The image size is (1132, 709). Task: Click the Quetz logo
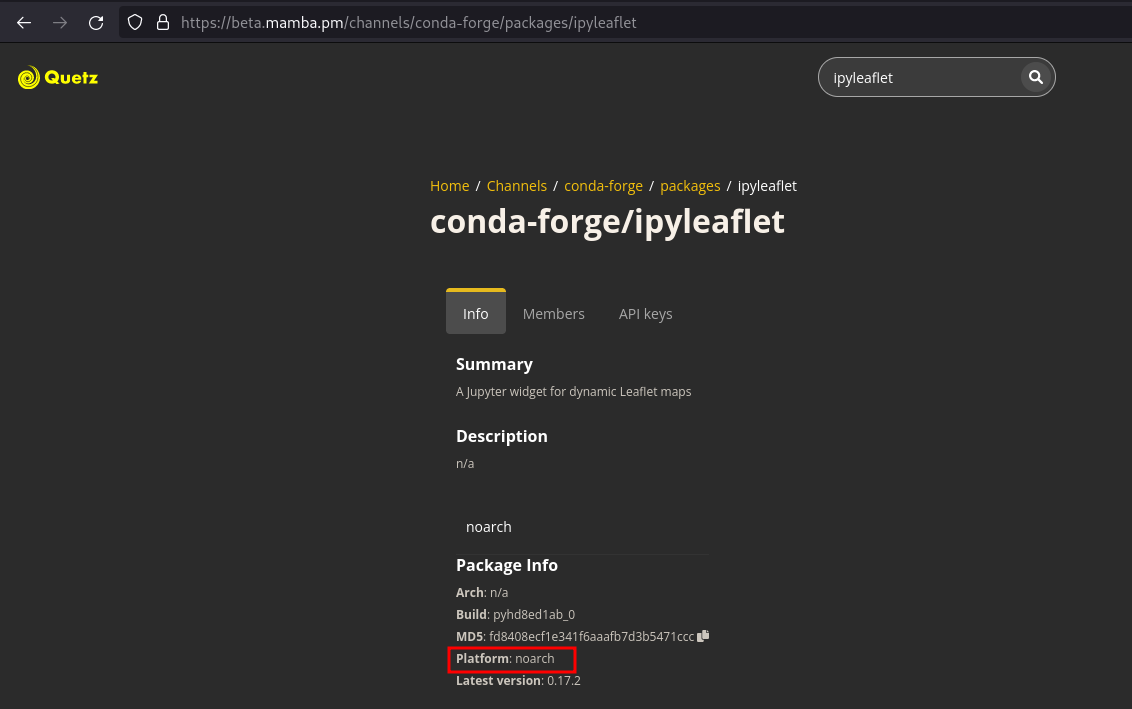[58, 77]
